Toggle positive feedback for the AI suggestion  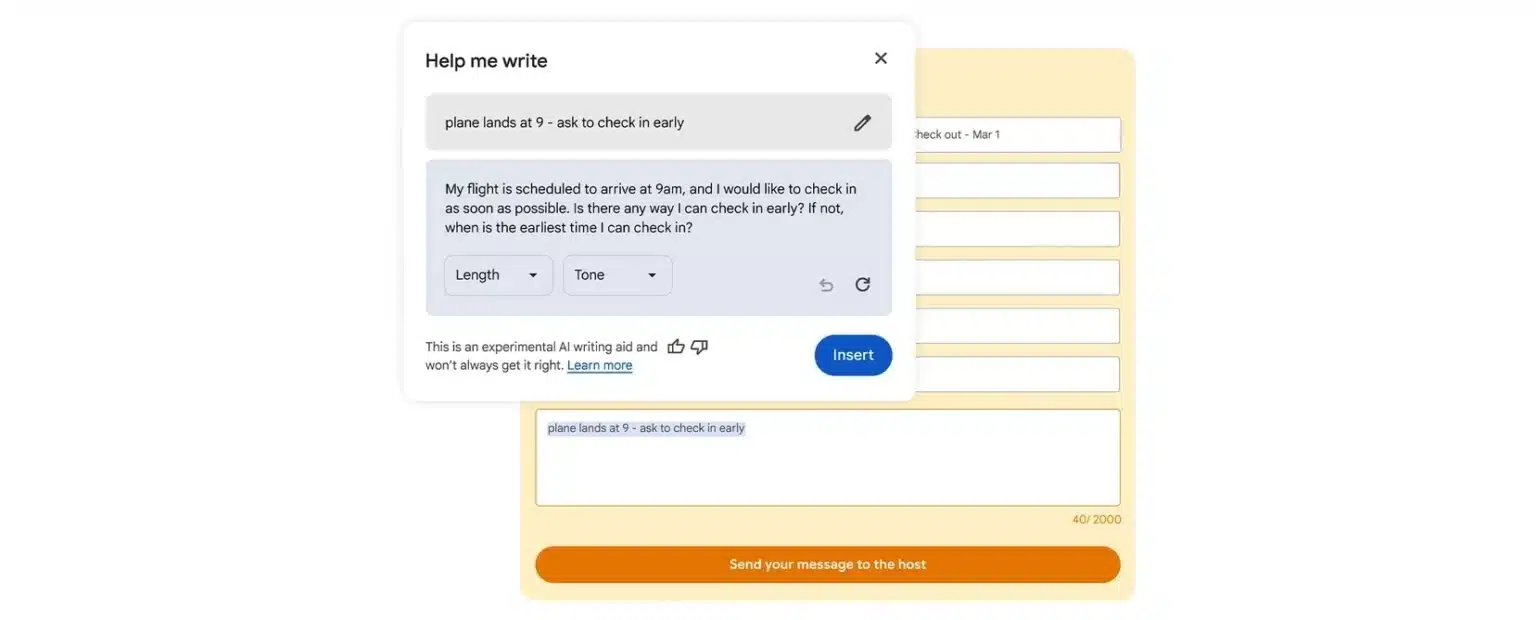[x=675, y=345]
